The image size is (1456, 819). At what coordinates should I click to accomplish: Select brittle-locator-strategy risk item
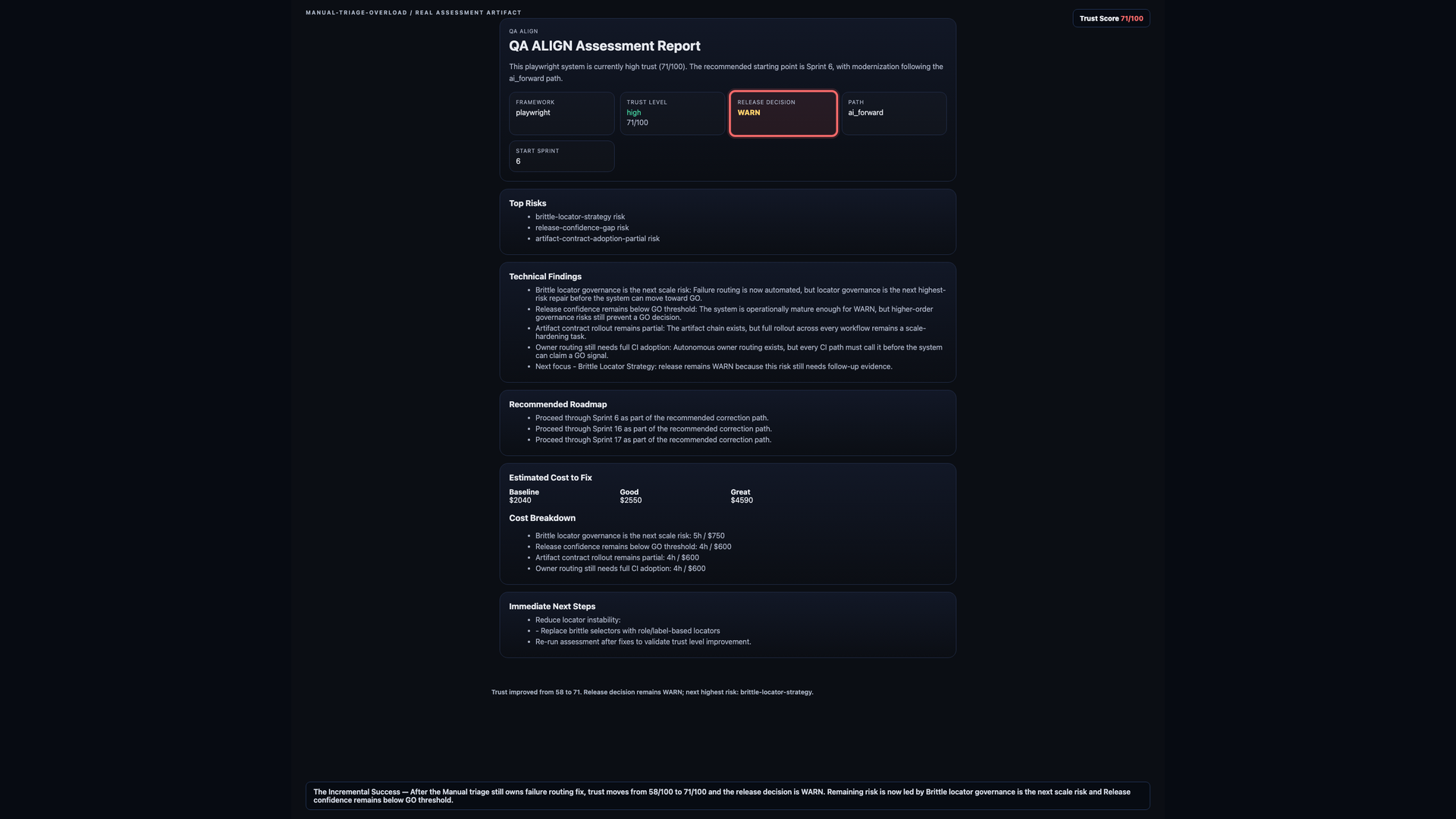tap(580, 217)
